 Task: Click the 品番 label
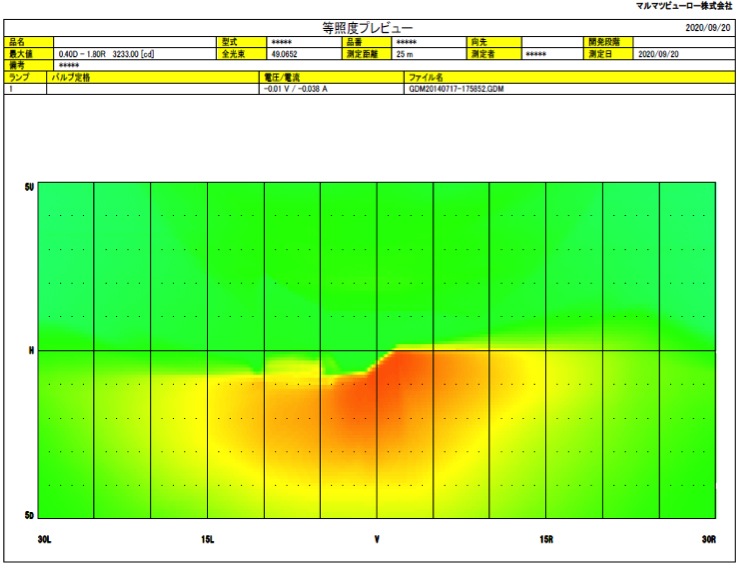[354, 42]
